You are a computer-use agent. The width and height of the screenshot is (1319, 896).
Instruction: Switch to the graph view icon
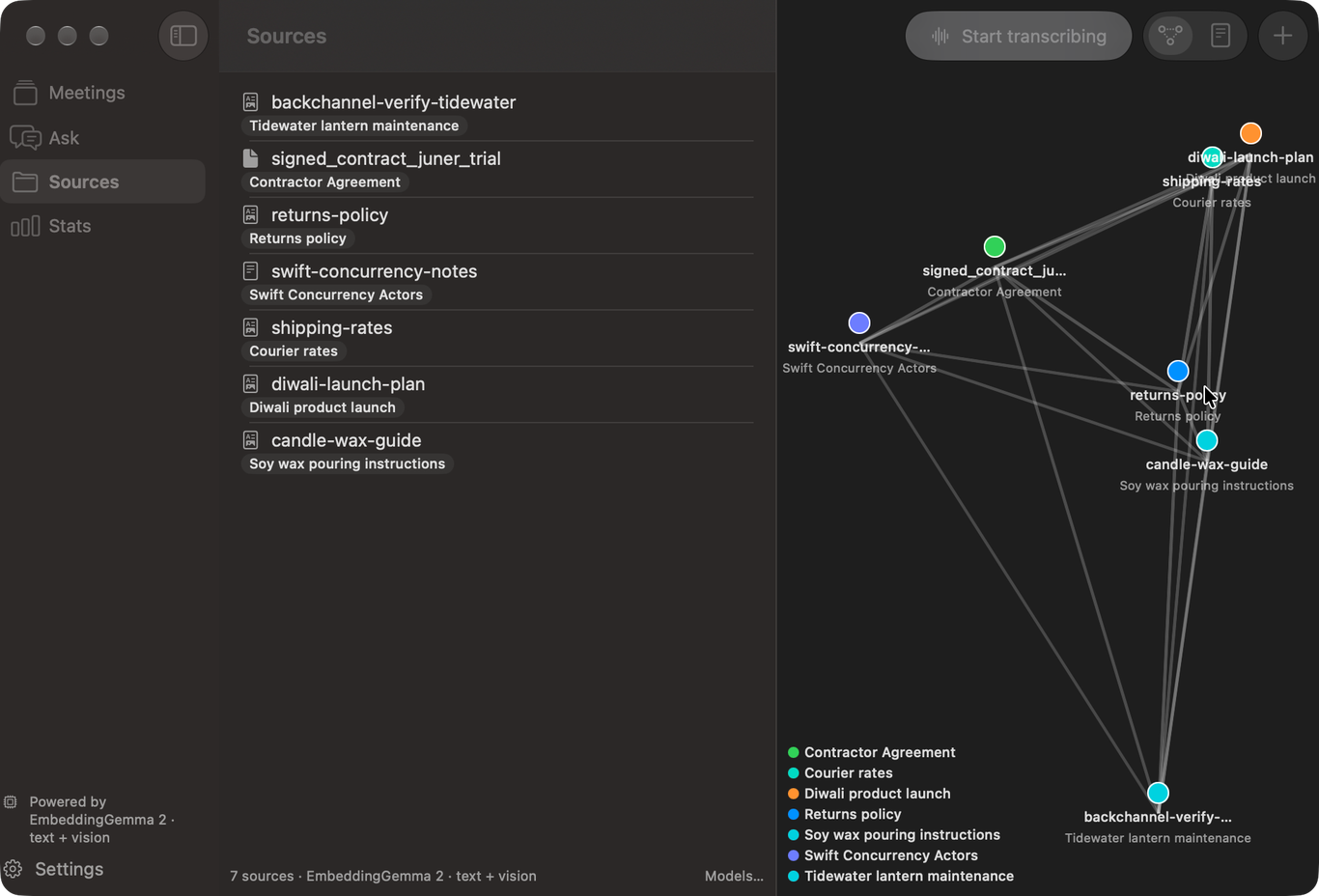(x=1170, y=36)
